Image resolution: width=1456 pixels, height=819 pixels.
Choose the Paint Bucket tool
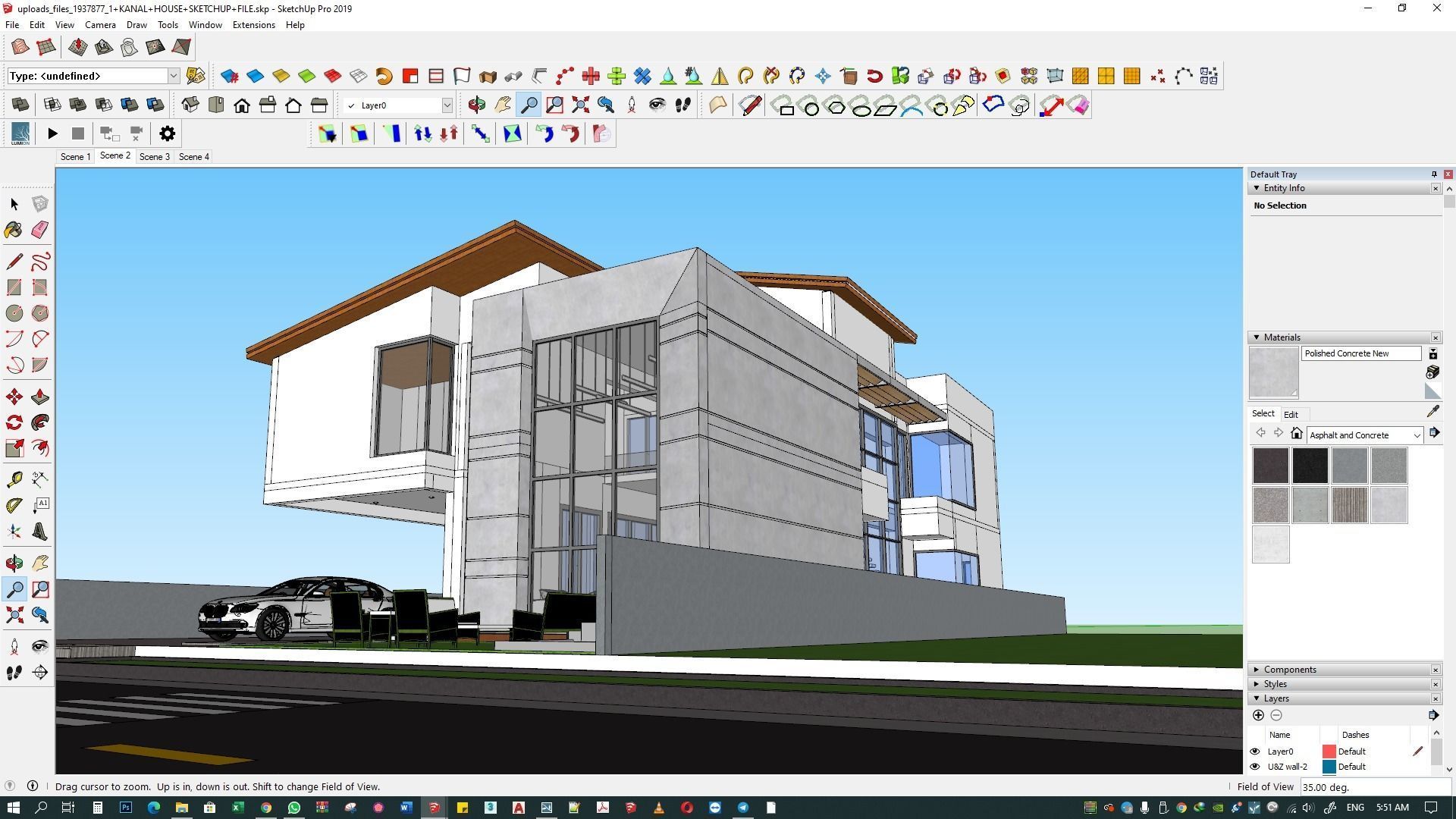(x=14, y=230)
